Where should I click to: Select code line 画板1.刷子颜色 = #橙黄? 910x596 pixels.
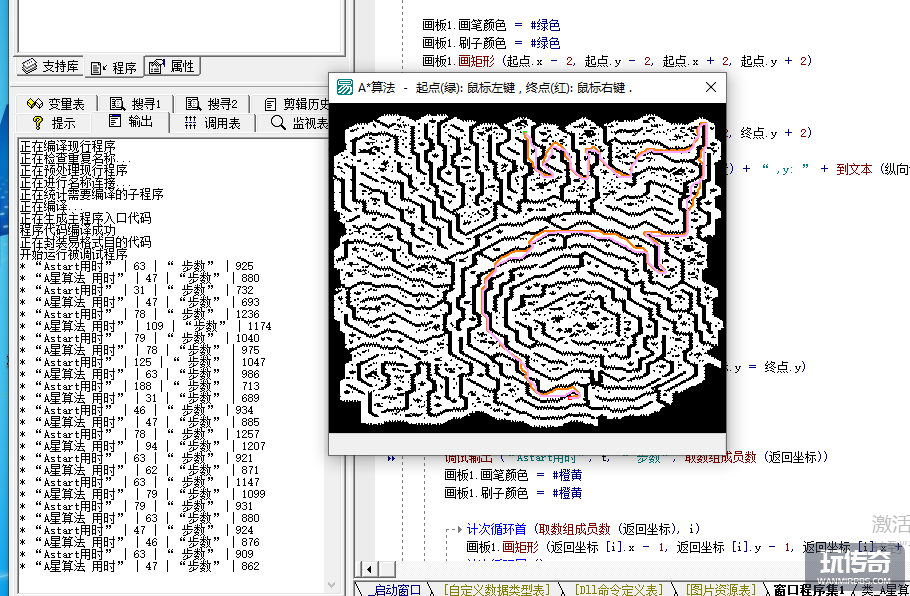coord(513,493)
